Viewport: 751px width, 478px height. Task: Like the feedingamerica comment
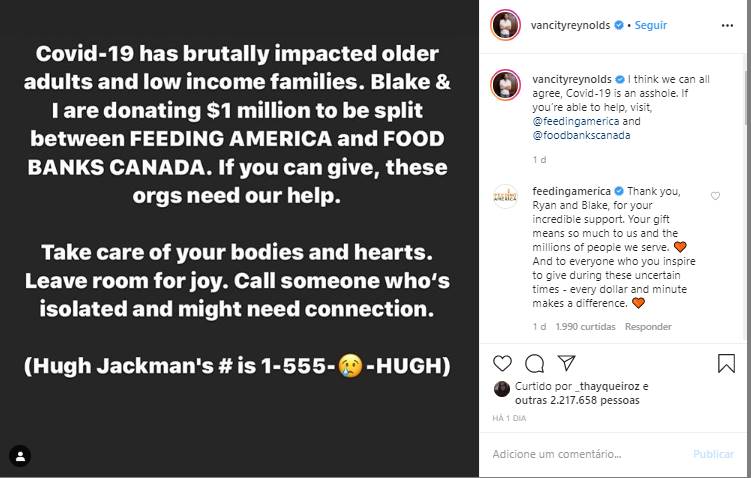[x=715, y=196]
